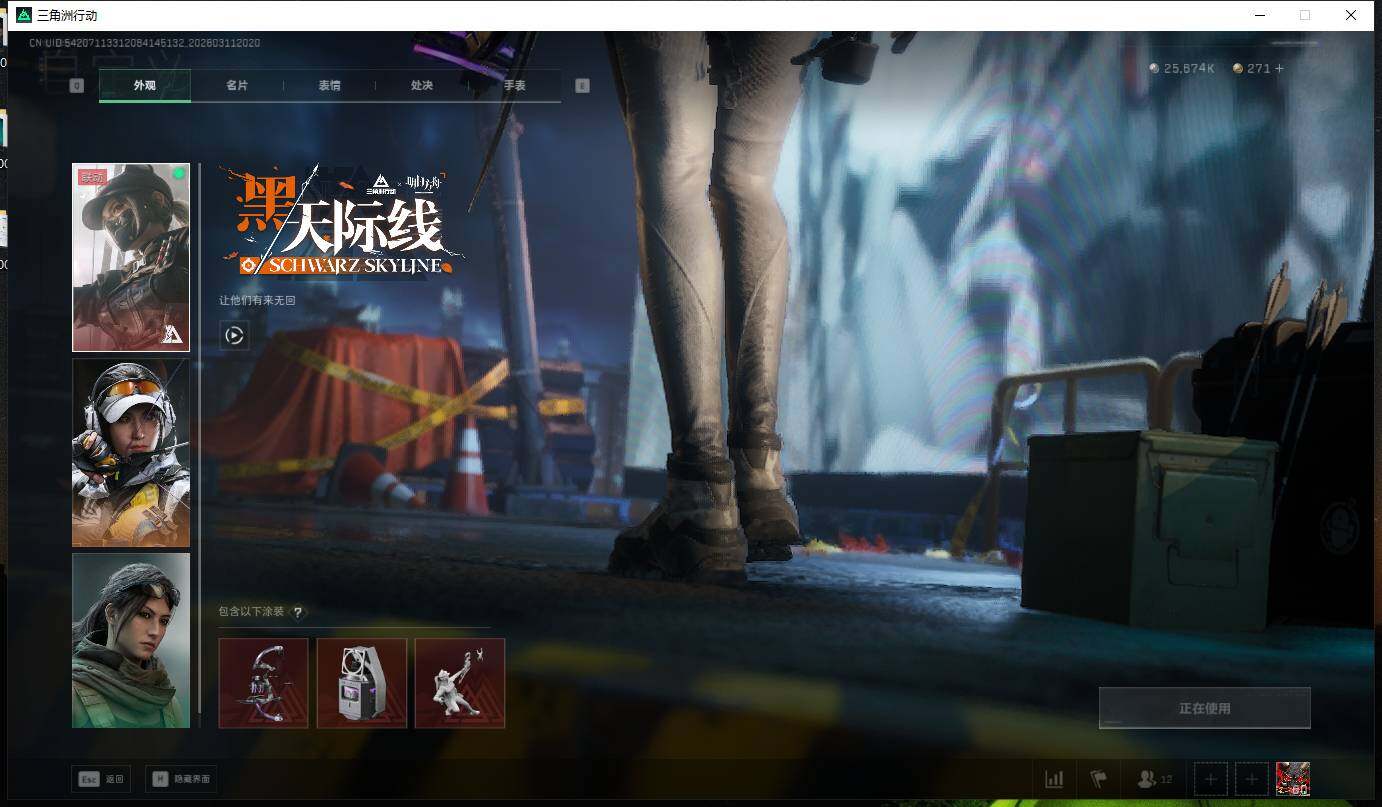Select the operator skin with green scarf

coord(131,640)
